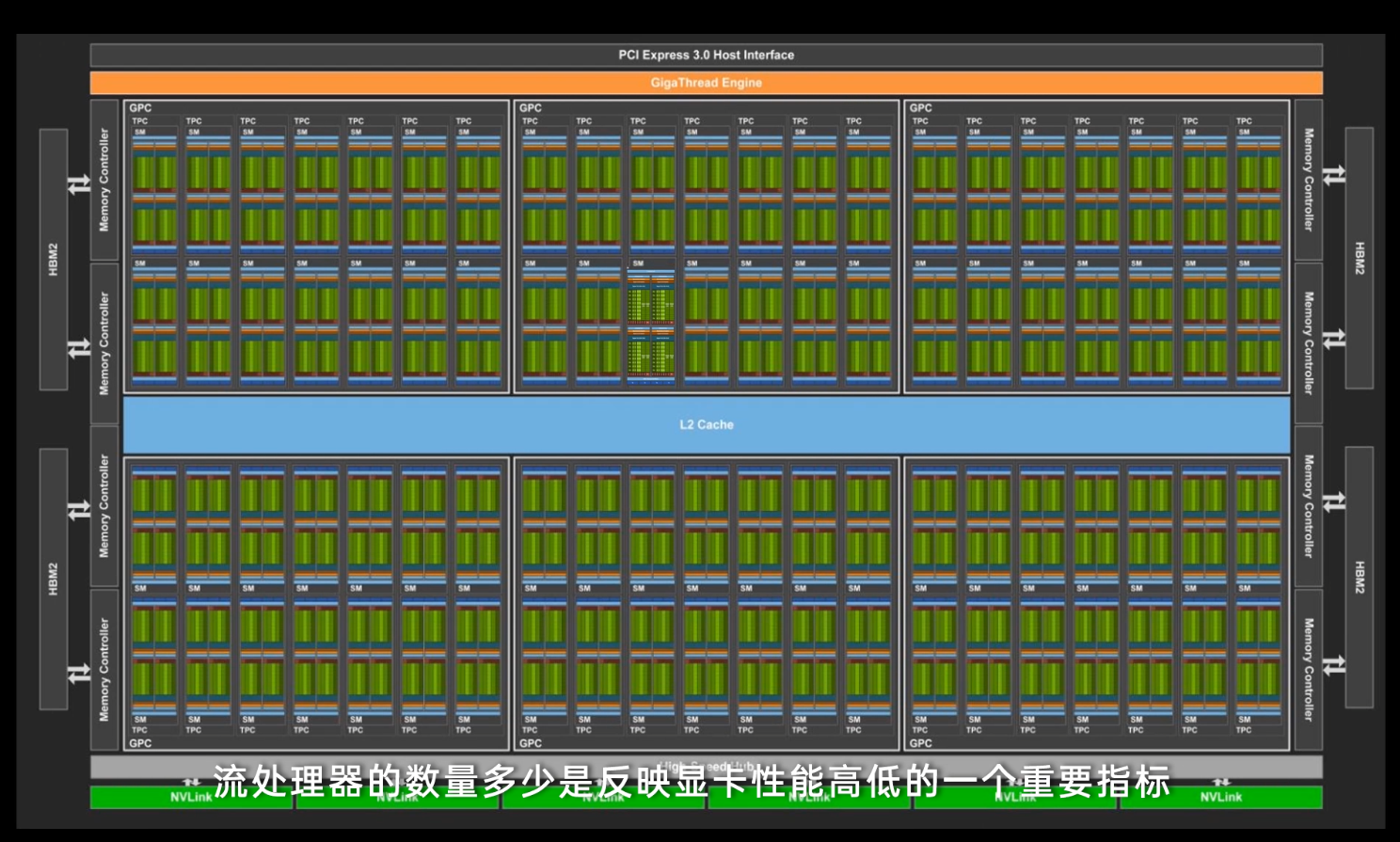Image resolution: width=1400 pixels, height=842 pixels.
Task: Click arrows beside top-right Memory Controller
Action: [1334, 175]
